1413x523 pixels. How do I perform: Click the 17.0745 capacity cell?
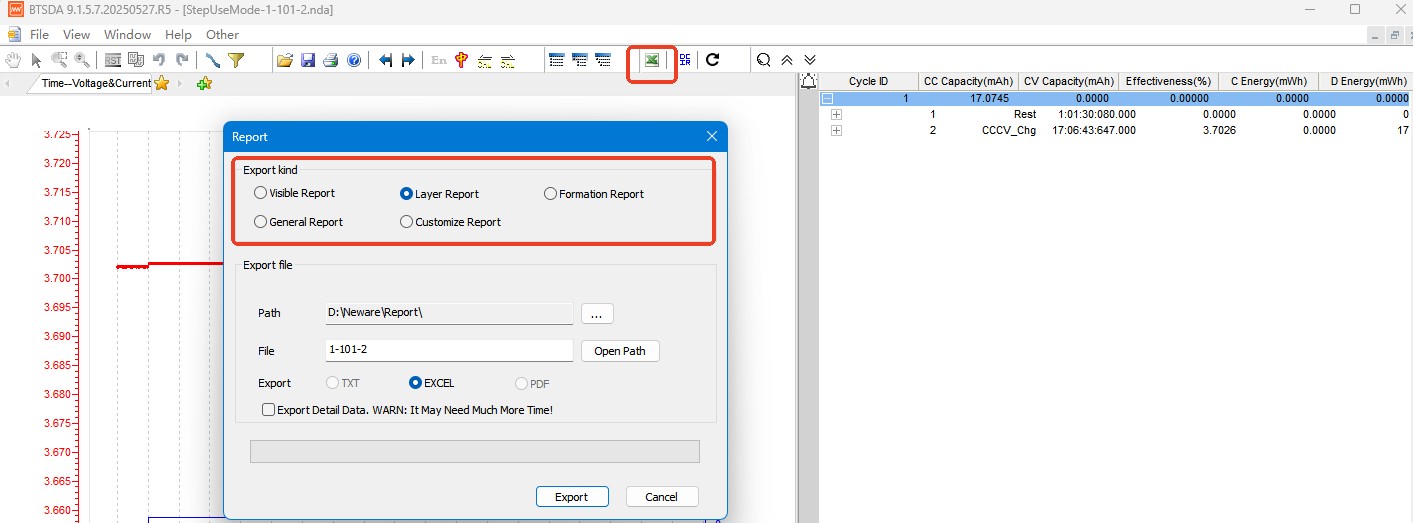coord(990,99)
